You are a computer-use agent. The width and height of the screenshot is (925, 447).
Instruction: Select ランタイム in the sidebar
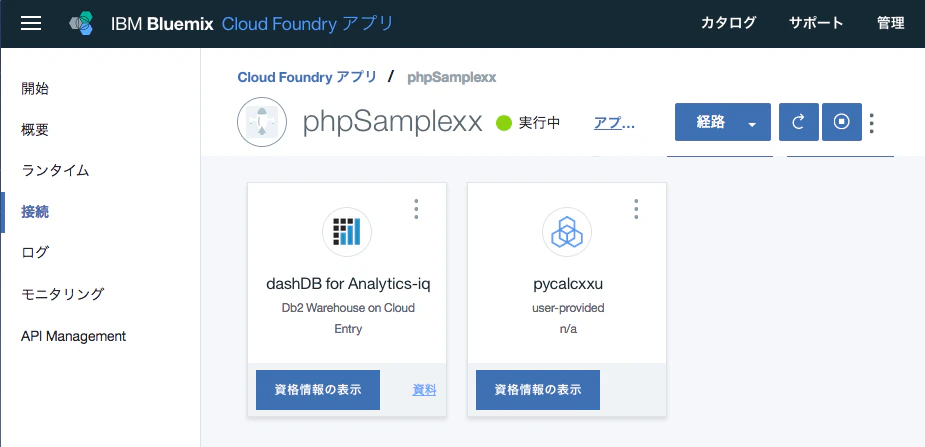(55, 170)
